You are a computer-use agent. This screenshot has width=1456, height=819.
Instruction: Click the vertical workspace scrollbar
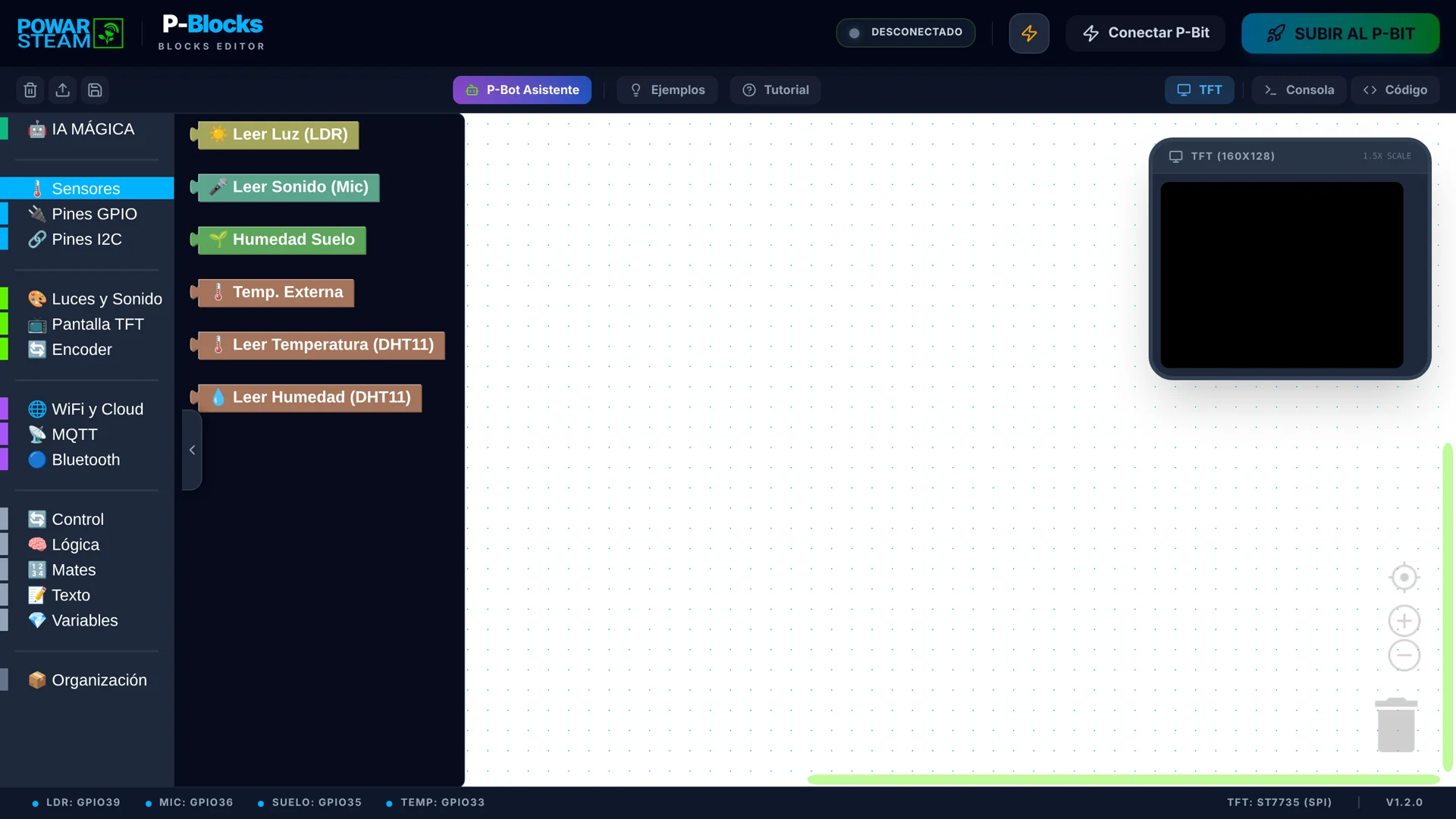coord(1448,607)
